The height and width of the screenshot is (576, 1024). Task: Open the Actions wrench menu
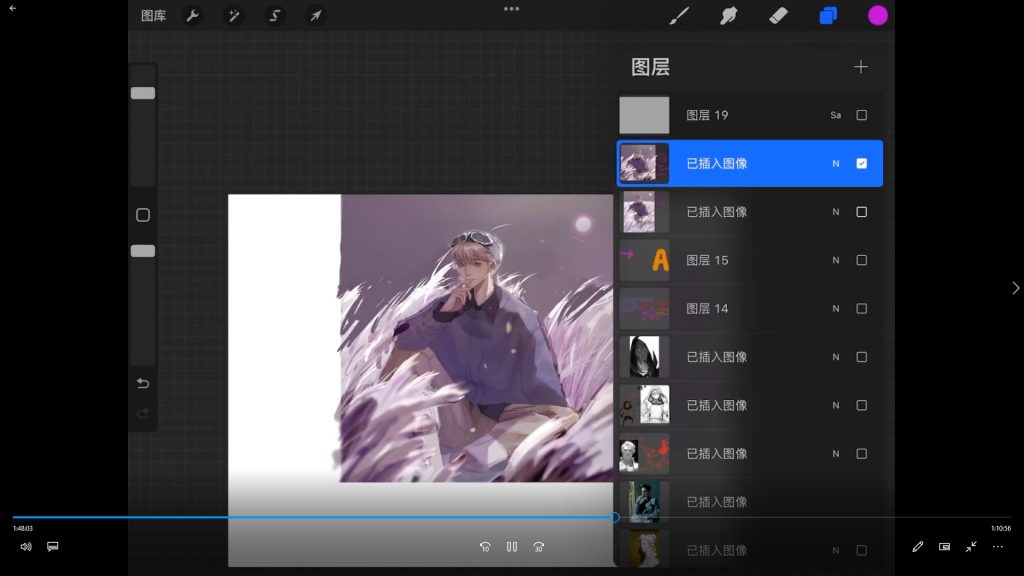point(193,16)
